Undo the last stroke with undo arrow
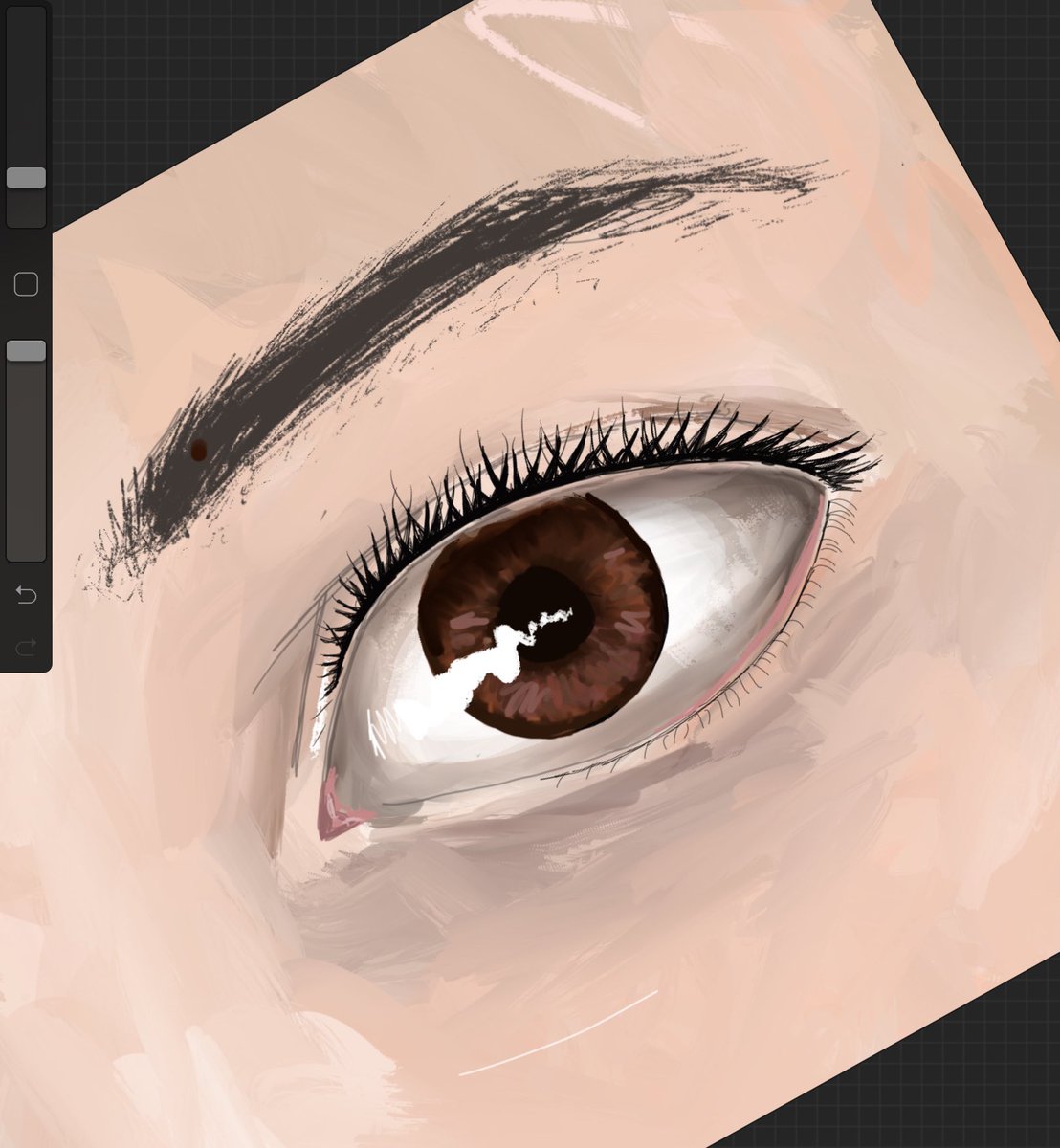Image resolution: width=1060 pixels, height=1148 pixels. pyautogui.click(x=26, y=596)
